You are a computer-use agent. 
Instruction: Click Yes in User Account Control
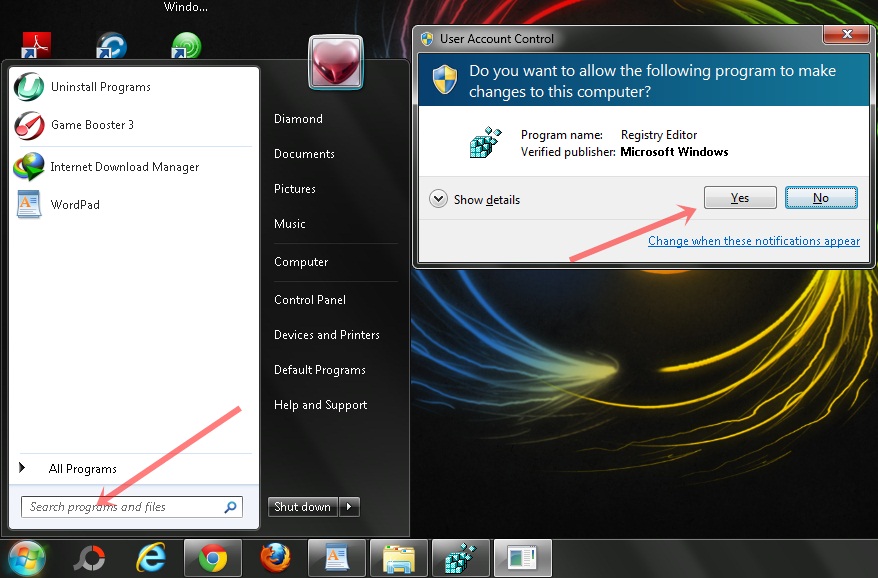740,198
